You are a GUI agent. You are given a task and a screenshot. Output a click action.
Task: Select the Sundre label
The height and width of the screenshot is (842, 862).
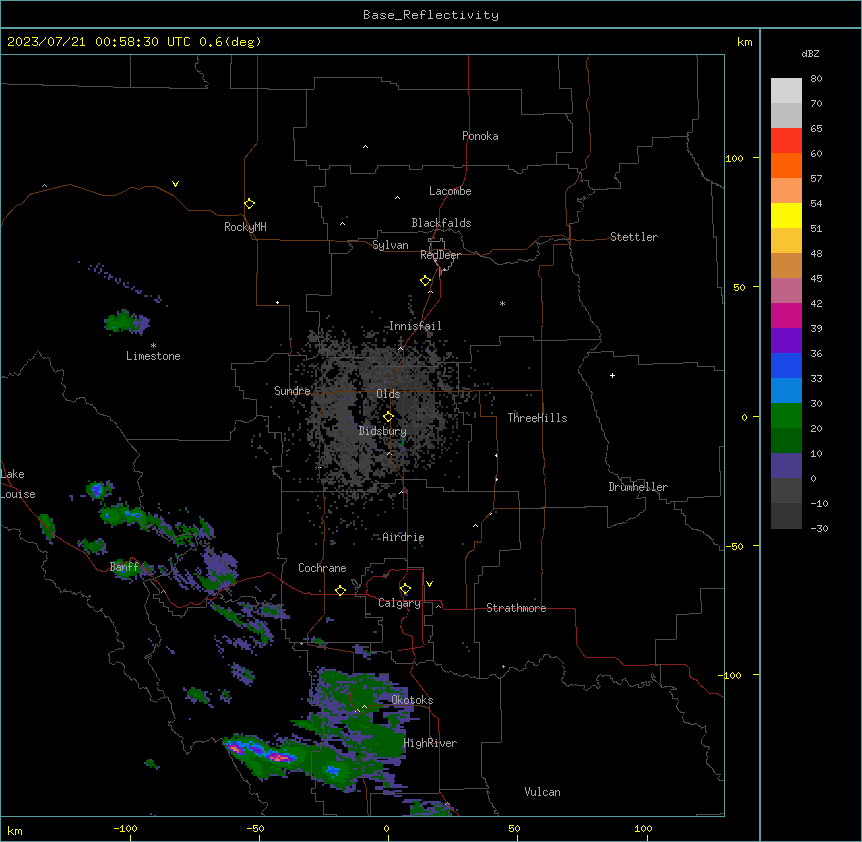pyautogui.click(x=292, y=391)
